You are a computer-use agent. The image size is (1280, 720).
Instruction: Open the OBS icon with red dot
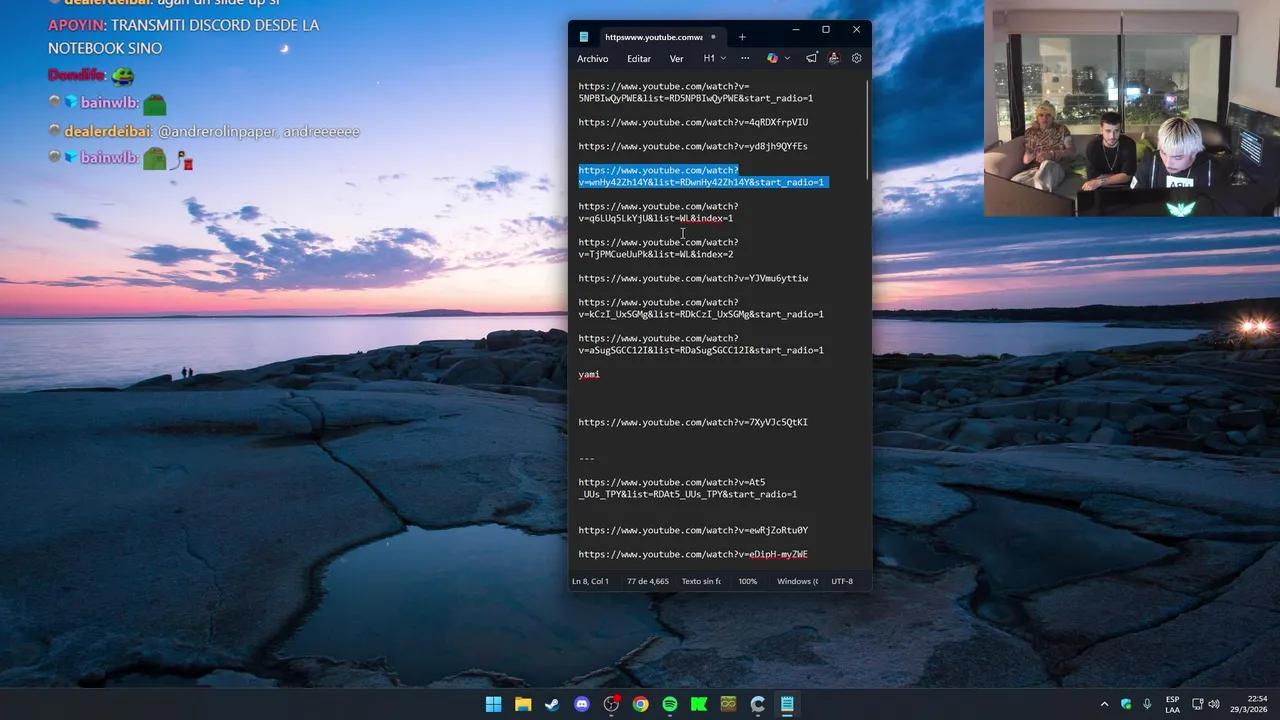point(611,704)
